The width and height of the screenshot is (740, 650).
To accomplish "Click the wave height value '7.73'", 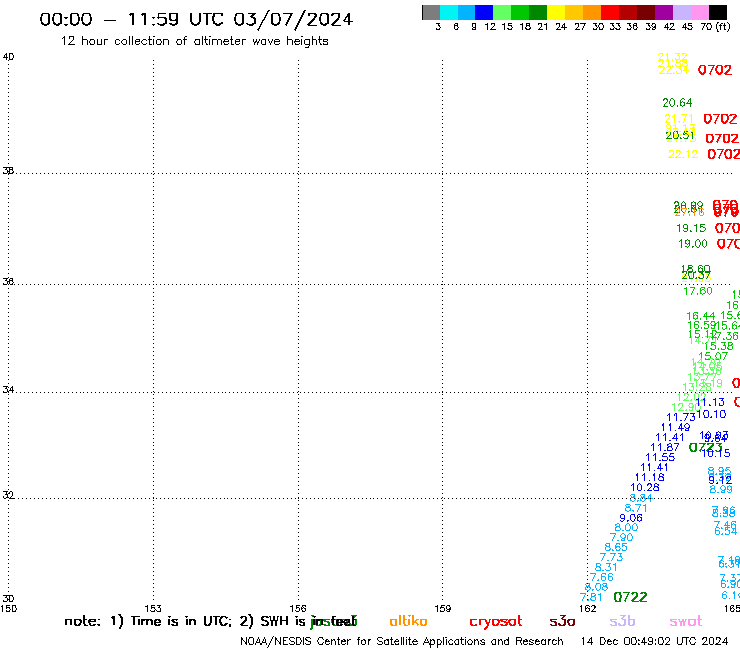I will coord(611,557).
